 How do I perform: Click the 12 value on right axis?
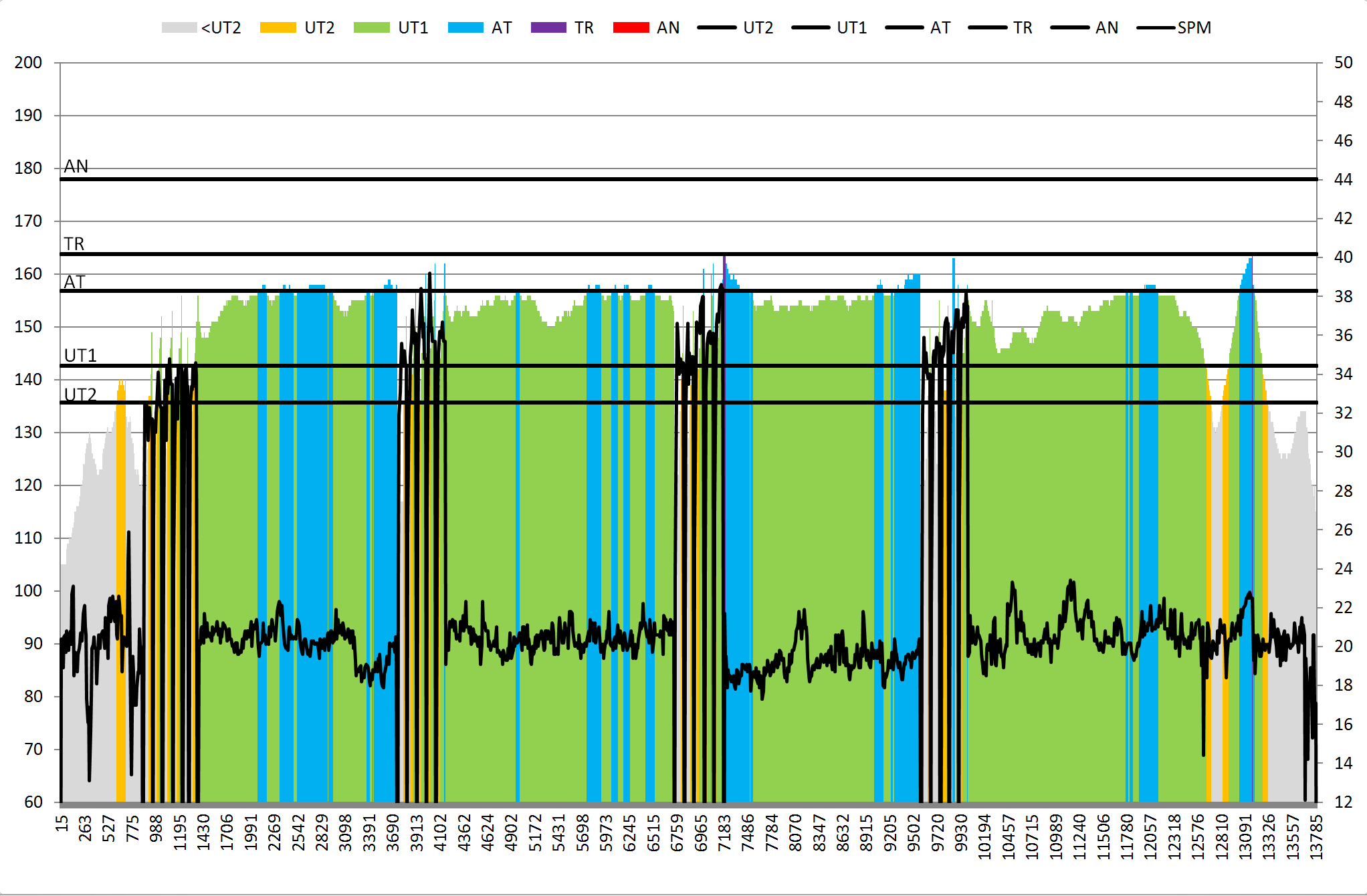point(1343,802)
